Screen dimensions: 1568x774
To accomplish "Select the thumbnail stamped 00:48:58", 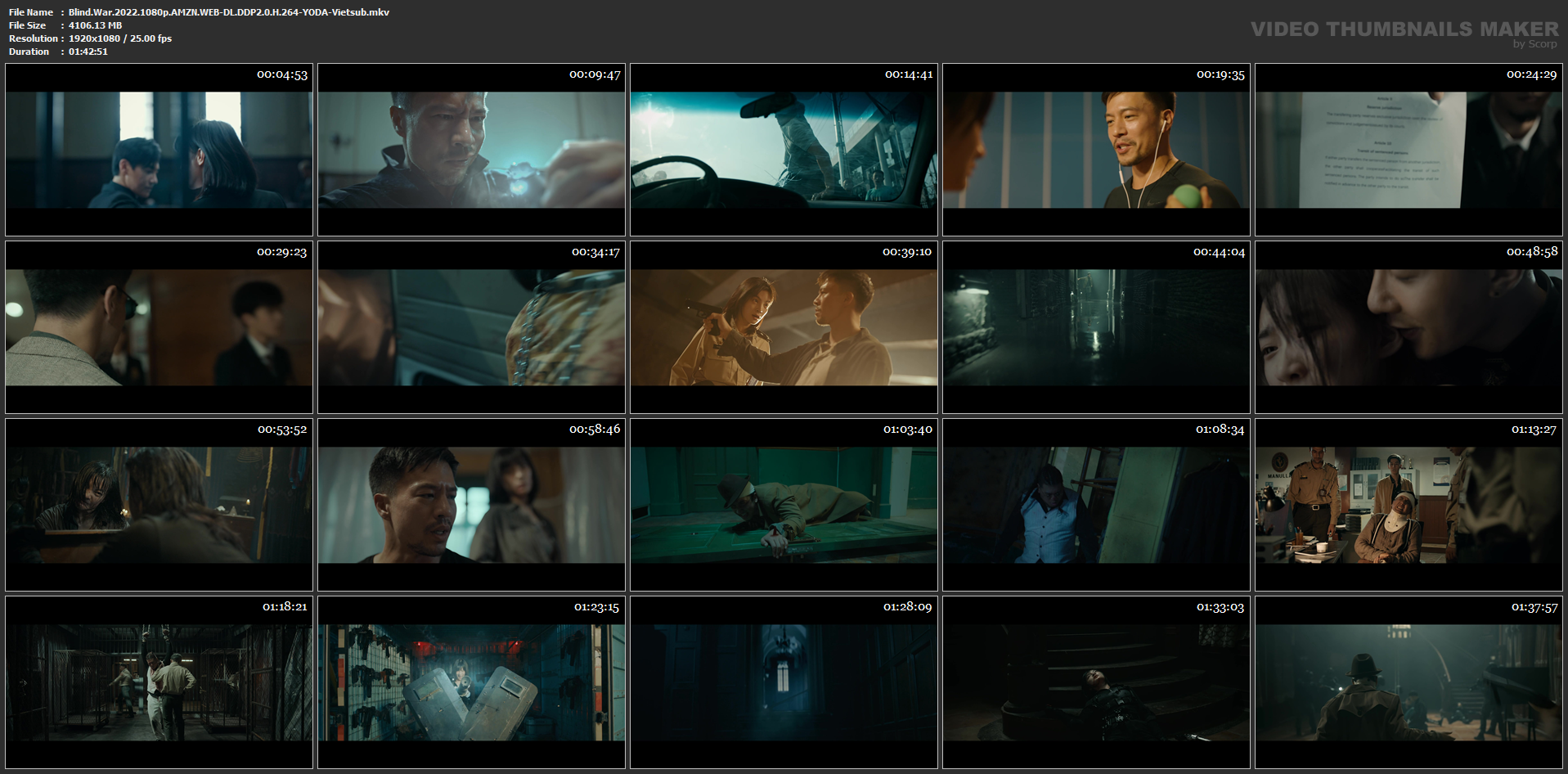I will 1409,327.
